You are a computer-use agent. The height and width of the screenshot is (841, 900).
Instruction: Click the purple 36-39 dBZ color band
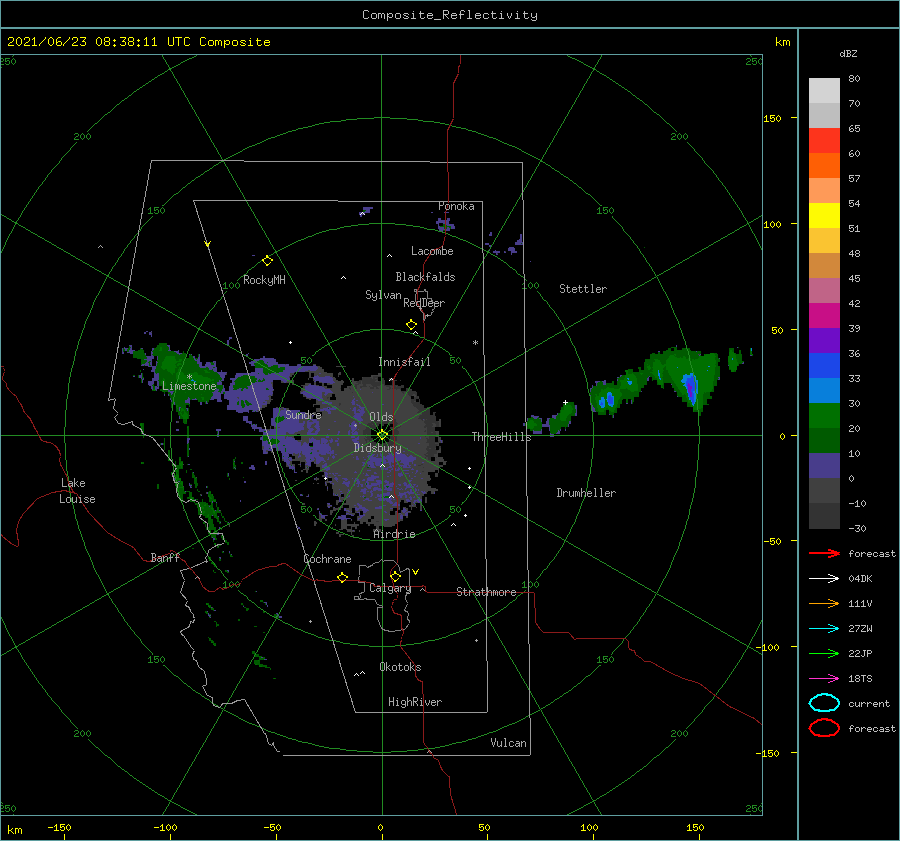[x=824, y=340]
